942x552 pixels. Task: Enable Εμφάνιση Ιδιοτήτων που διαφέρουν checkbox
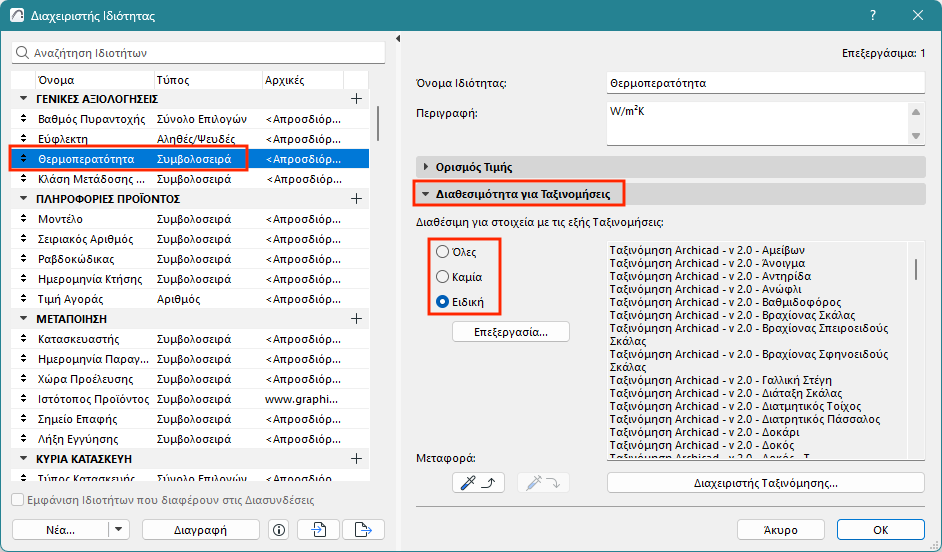(18, 500)
